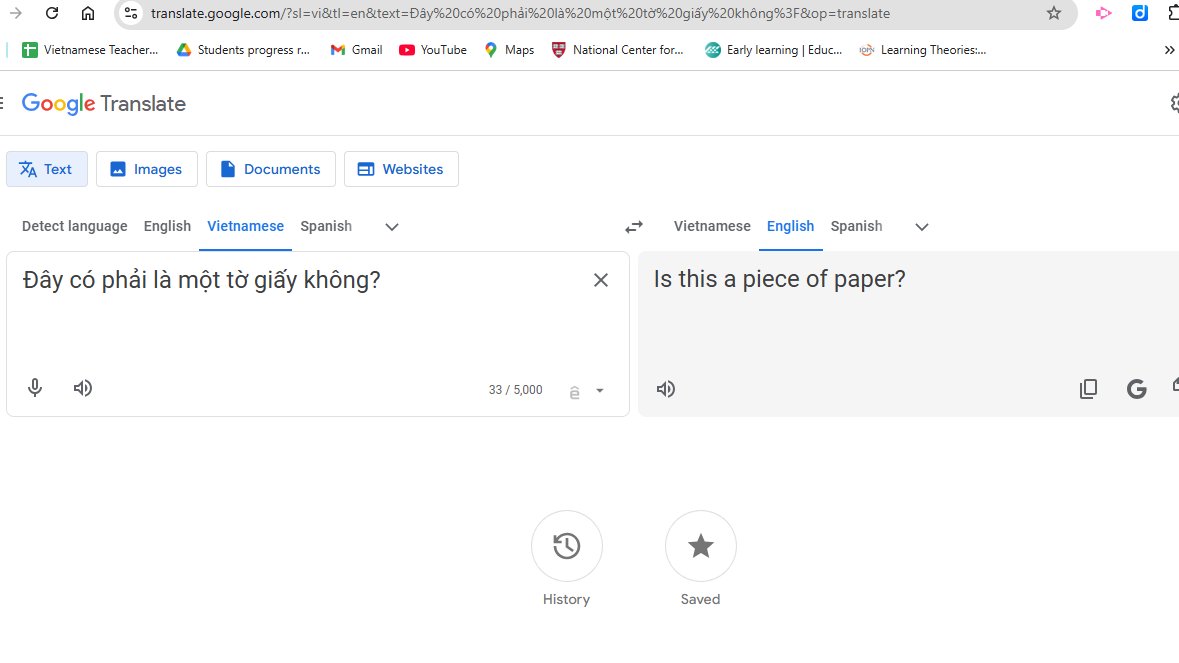
Task: Open site information icon in address bar
Action: pyautogui.click(x=131, y=14)
